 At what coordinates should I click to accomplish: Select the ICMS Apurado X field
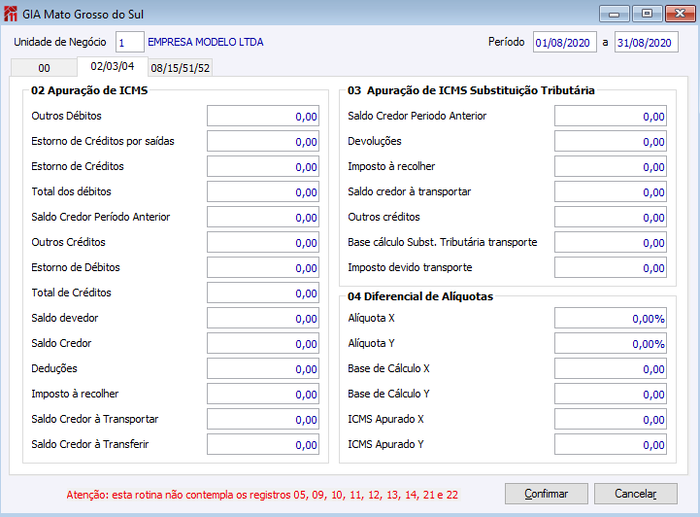(610, 419)
